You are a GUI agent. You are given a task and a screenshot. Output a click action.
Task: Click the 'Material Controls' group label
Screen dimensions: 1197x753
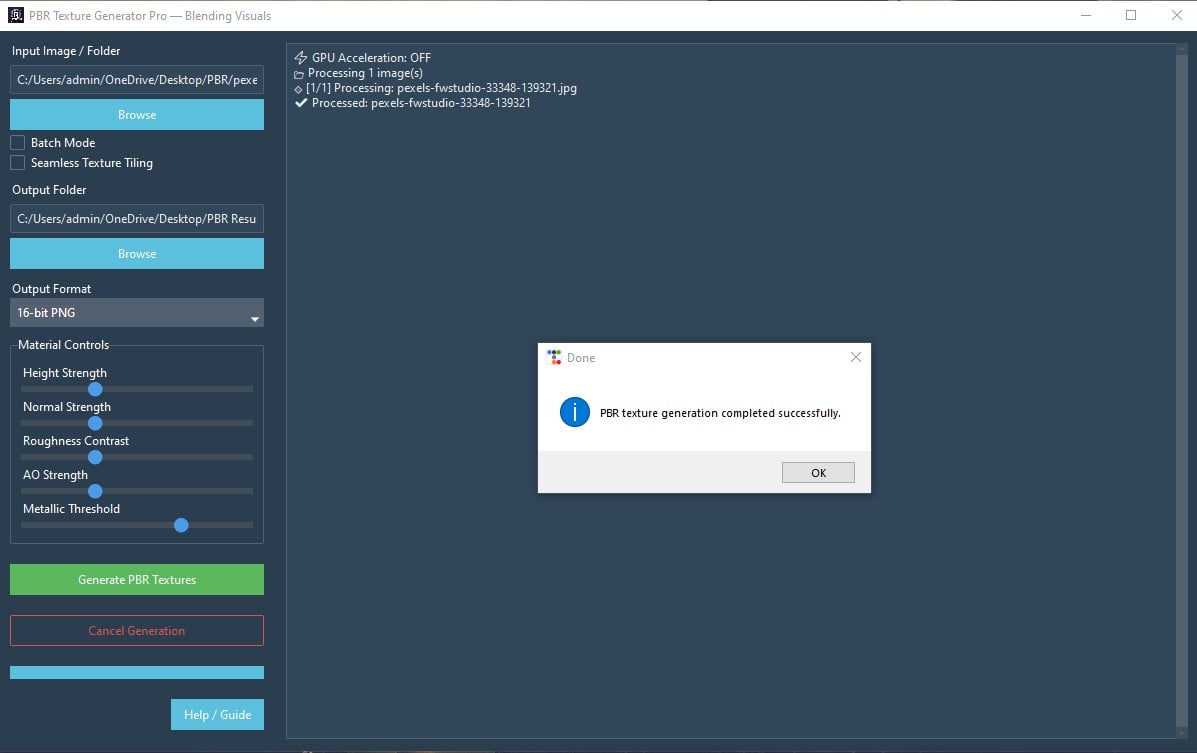[63, 344]
